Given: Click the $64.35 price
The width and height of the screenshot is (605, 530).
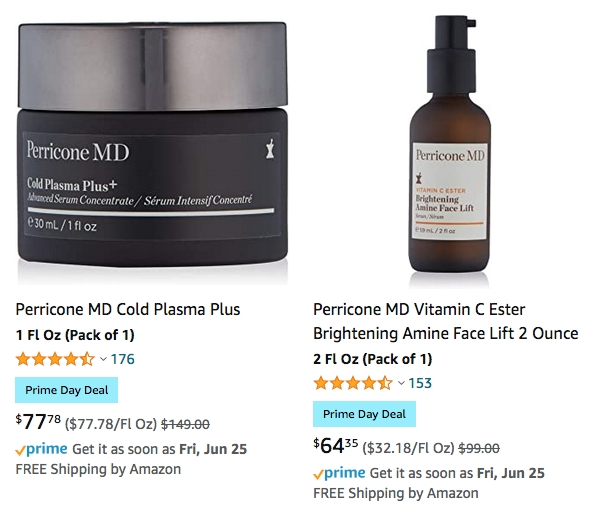Looking at the screenshot, I should (336, 446).
